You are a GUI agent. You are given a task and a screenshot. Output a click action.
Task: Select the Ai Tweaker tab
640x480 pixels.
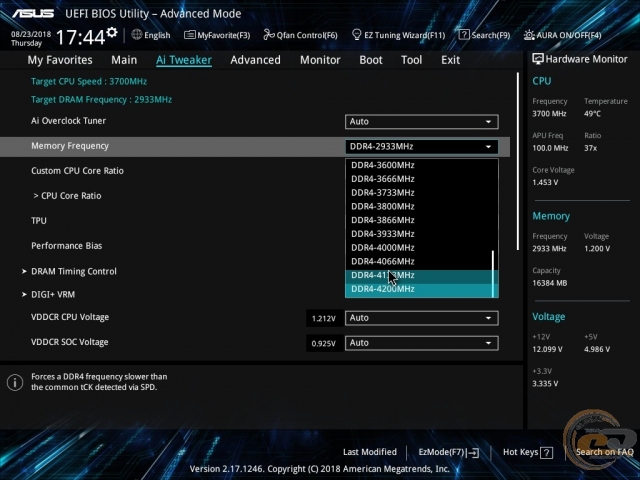click(x=184, y=60)
